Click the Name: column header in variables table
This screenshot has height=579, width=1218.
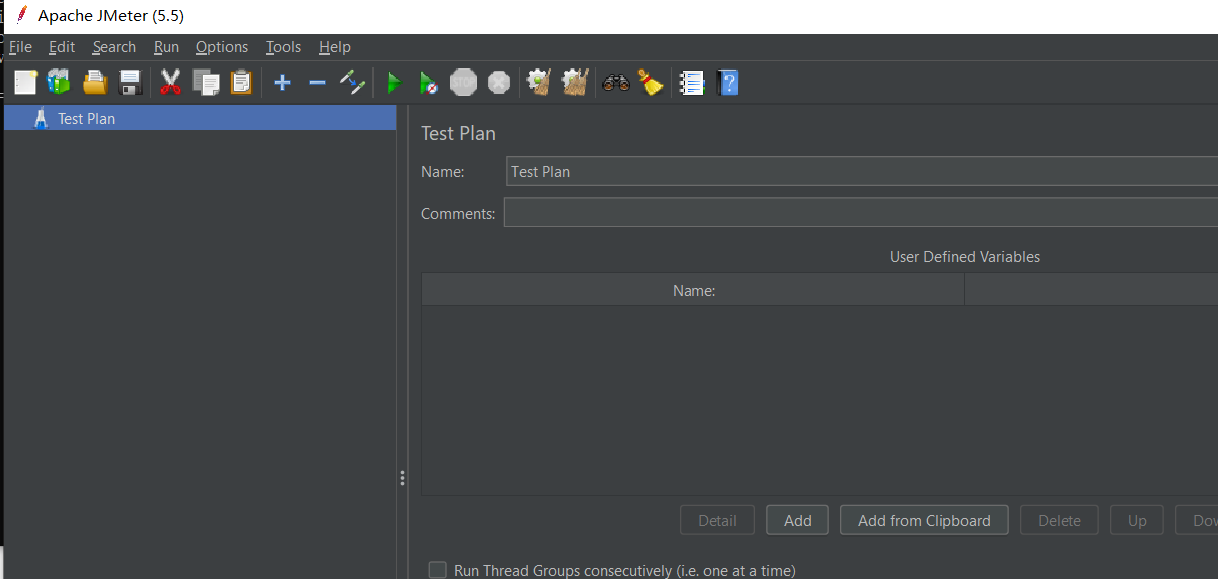pyautogui.click(x=693, y=290)
